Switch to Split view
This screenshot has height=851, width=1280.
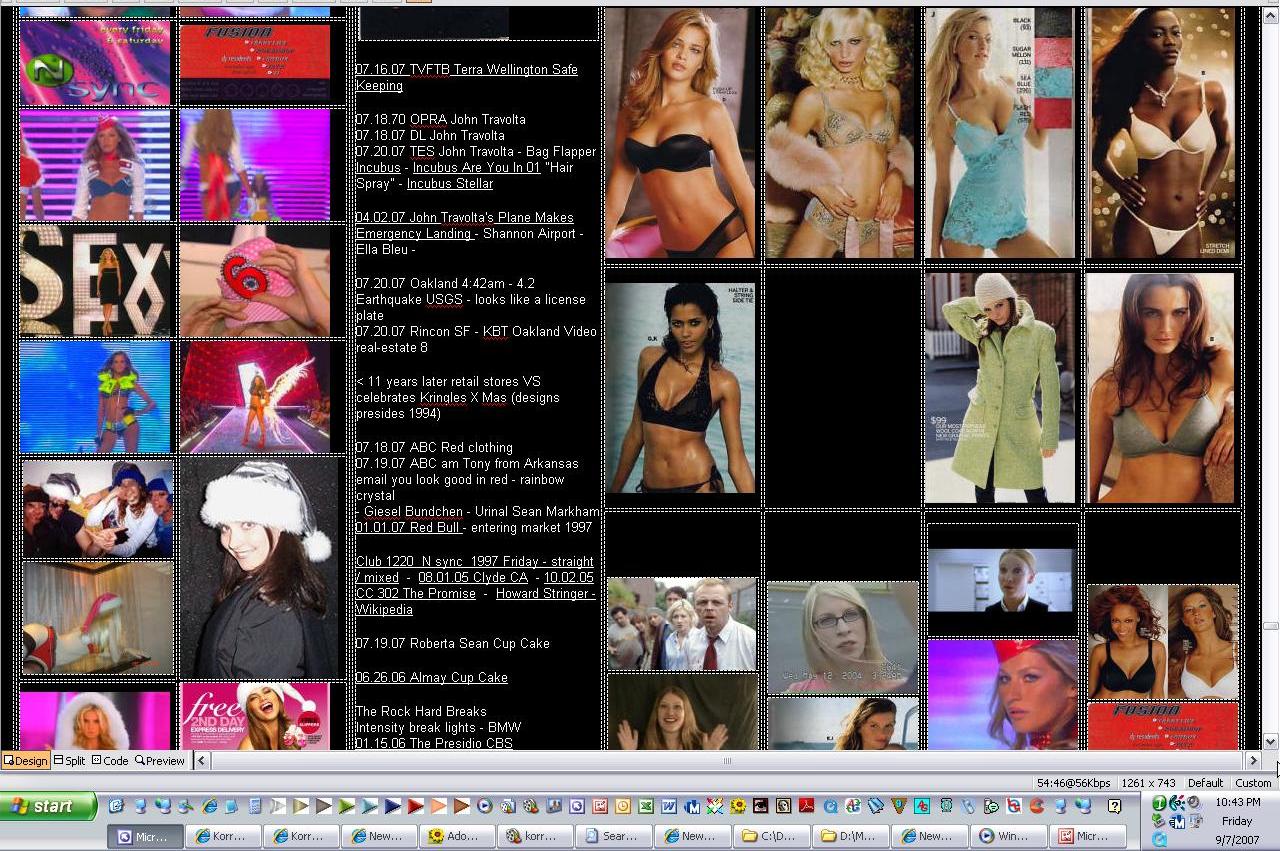[69, 761]
